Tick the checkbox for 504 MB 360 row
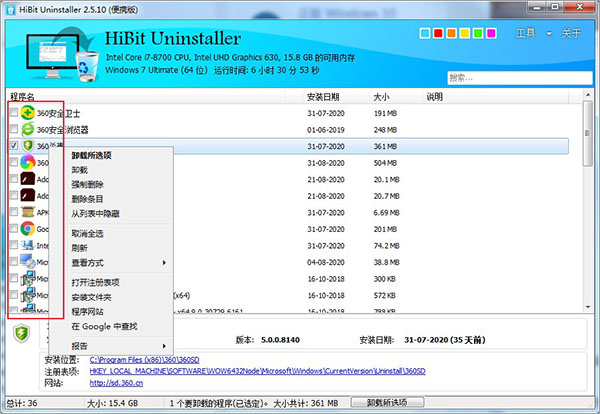Viewport: 600px width, 414px height. click(x=14, y=162)
